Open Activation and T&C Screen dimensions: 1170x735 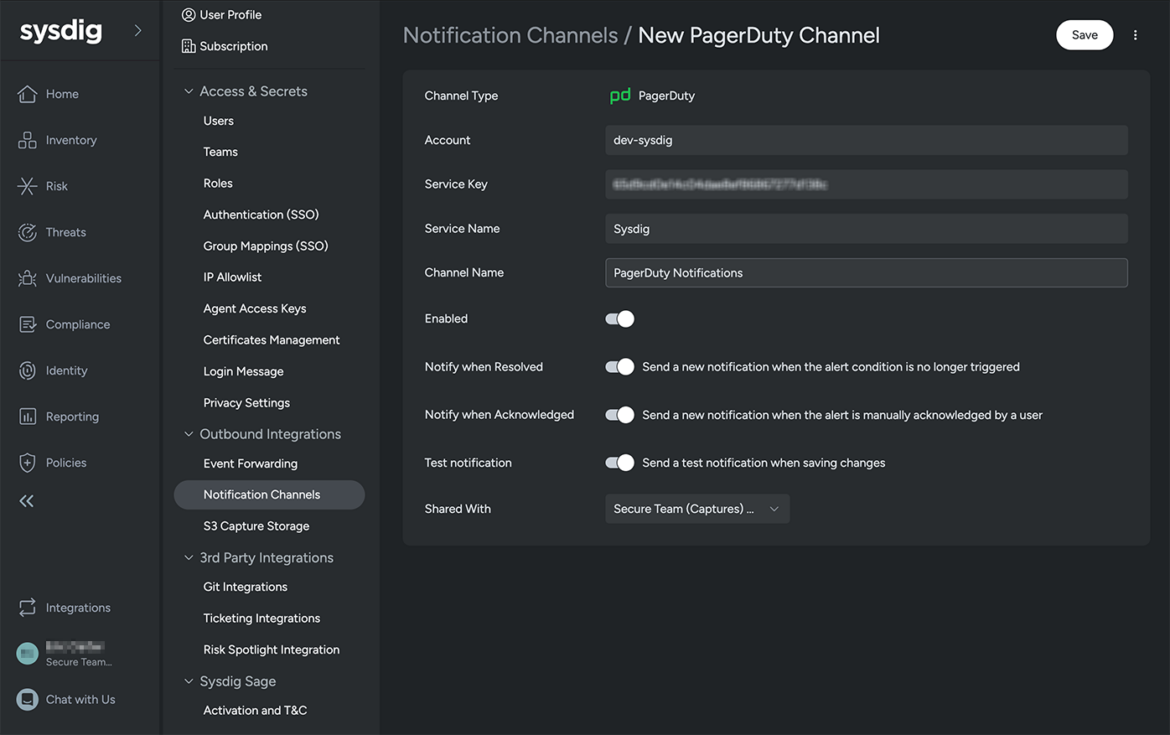click(x=255, y=710)
